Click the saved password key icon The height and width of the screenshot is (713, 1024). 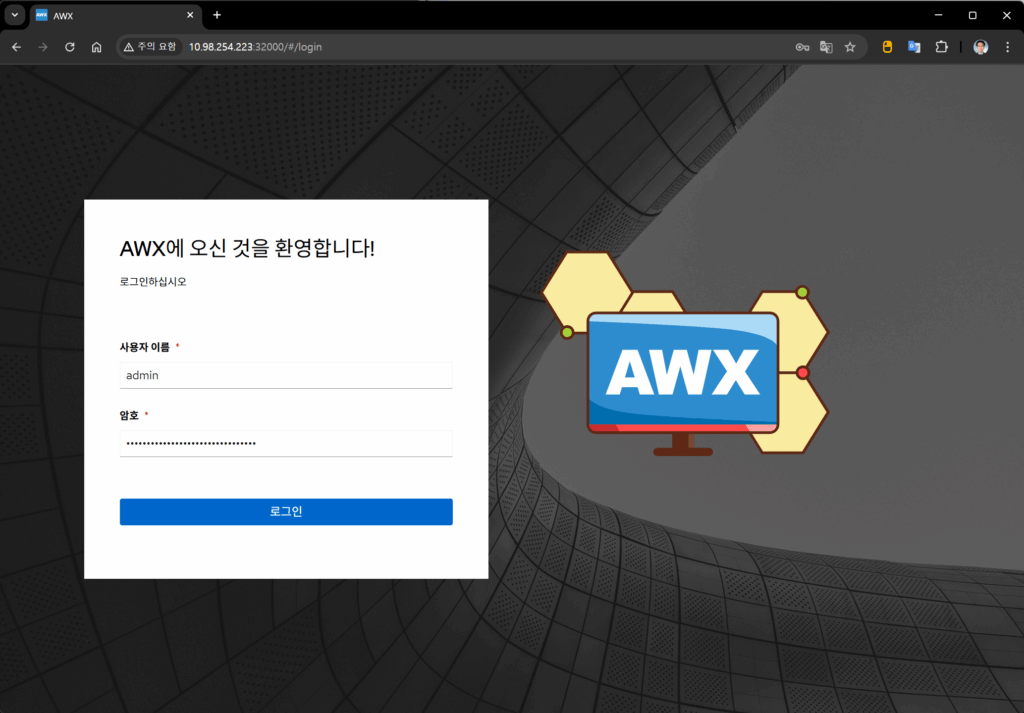tap(802, 47)
